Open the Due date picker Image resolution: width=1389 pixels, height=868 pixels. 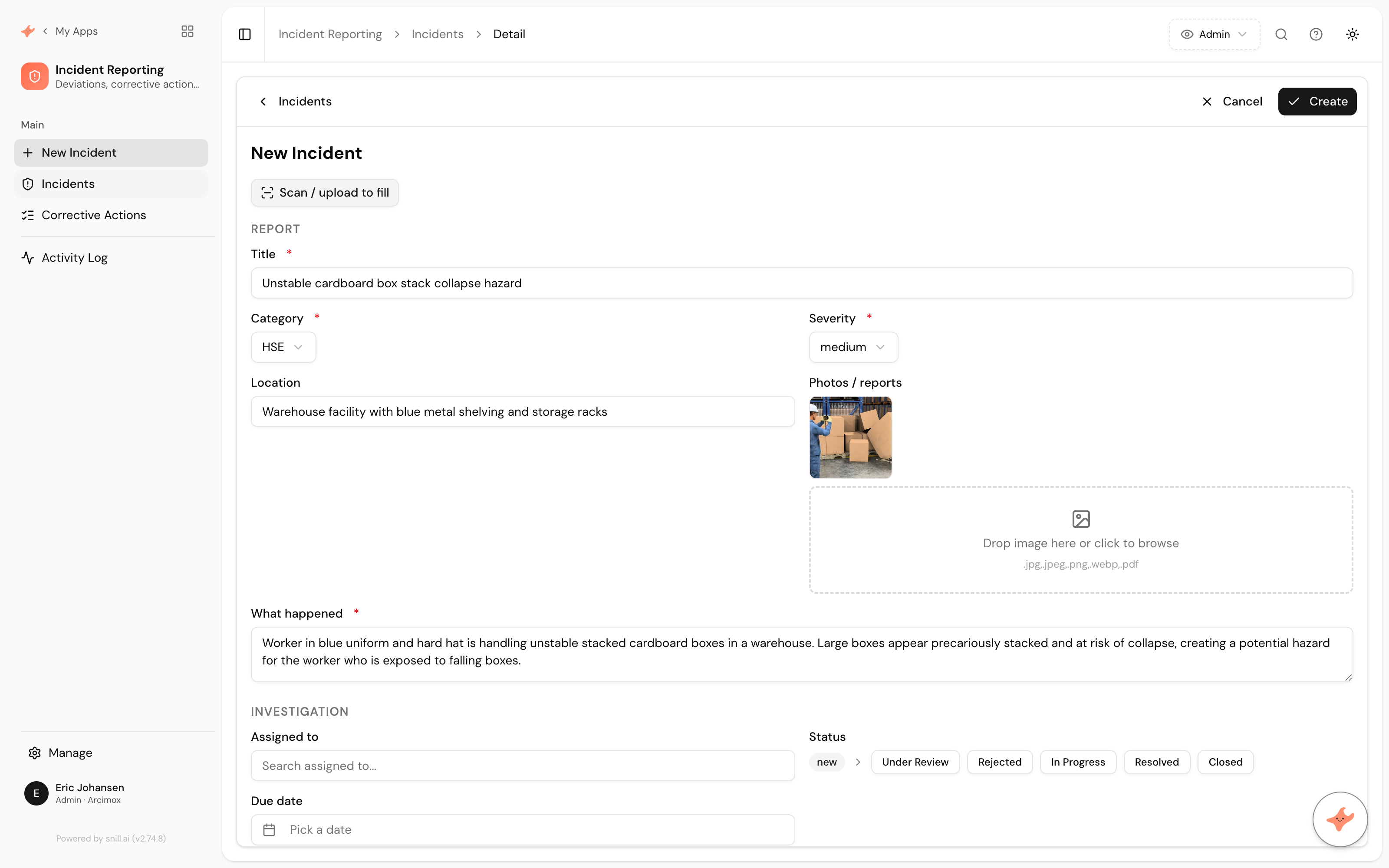(x=523, y=830)
